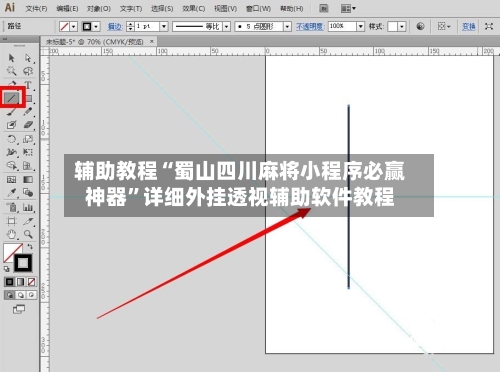Swap fill and stroke colors
This screenshot has height=372, width=500.
pyautogui.click(x=30, y=247)
